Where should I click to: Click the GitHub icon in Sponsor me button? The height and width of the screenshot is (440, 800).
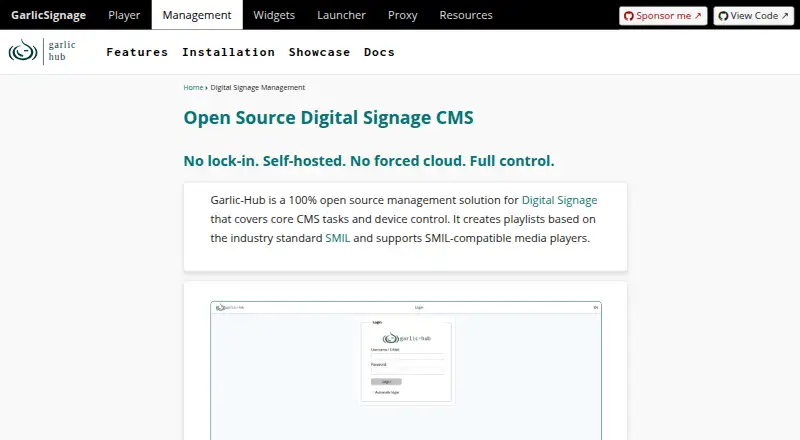click(629, 16)
